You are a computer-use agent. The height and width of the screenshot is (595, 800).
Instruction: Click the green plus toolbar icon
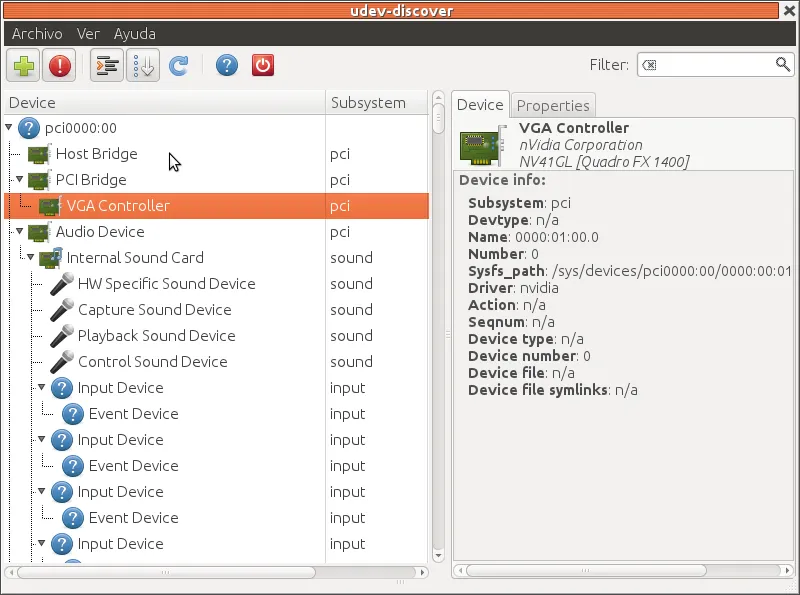pos(22,66)
